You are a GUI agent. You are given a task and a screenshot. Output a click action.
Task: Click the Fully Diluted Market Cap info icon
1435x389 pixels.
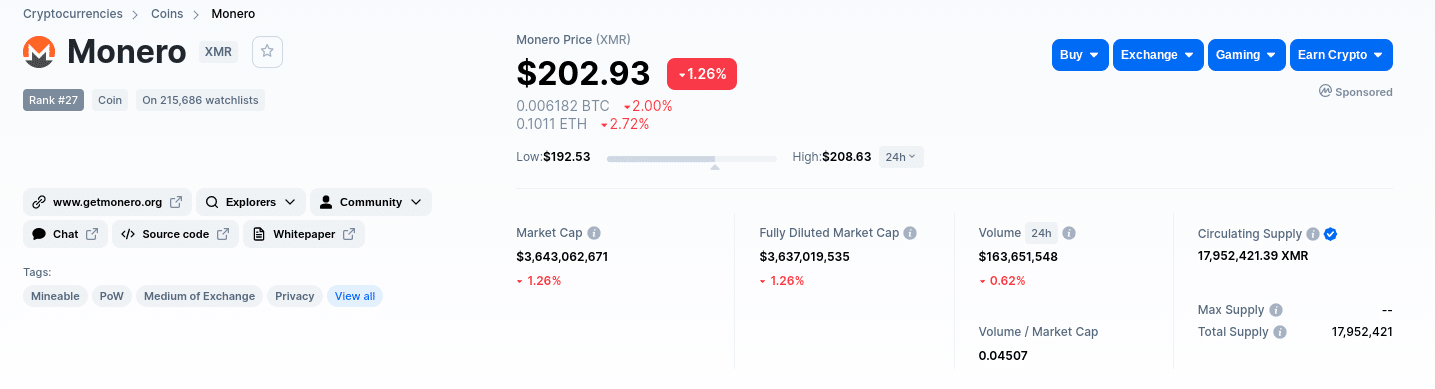click(x=910, y=233)
